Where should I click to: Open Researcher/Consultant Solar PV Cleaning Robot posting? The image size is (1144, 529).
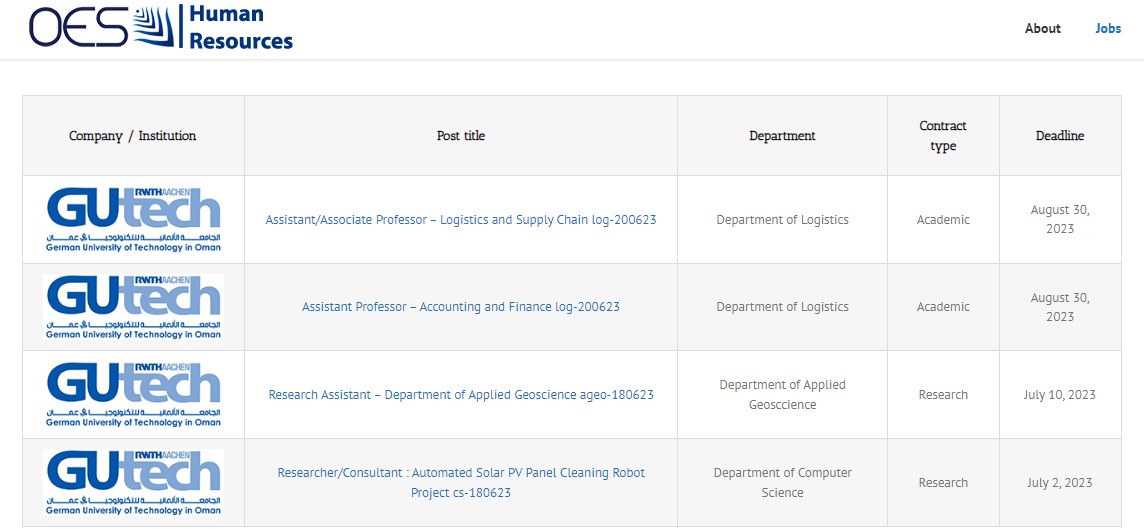coord(461,482)
